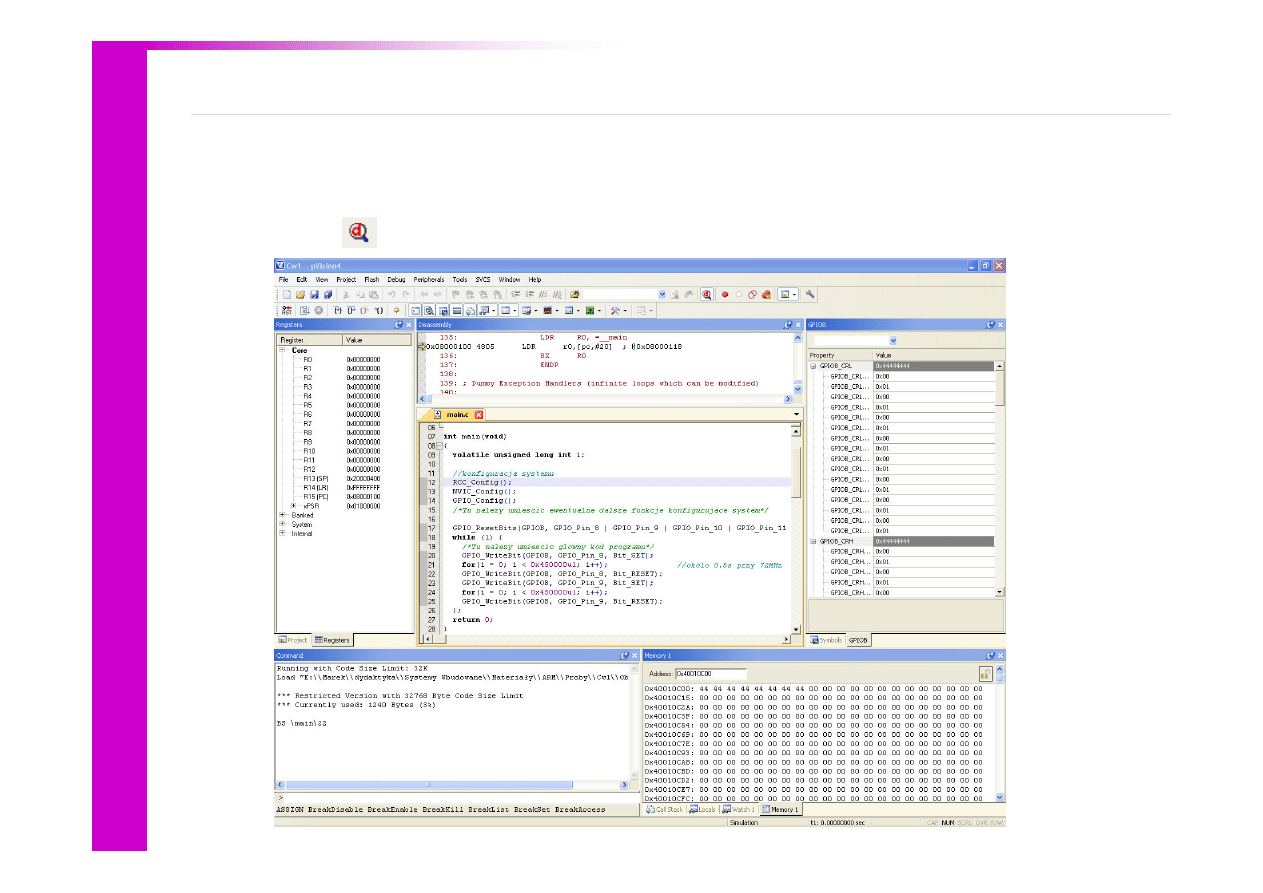Click the Configuration wrench icon
Viewport: 1263px width, 893px height.
(x=810, y=295)
